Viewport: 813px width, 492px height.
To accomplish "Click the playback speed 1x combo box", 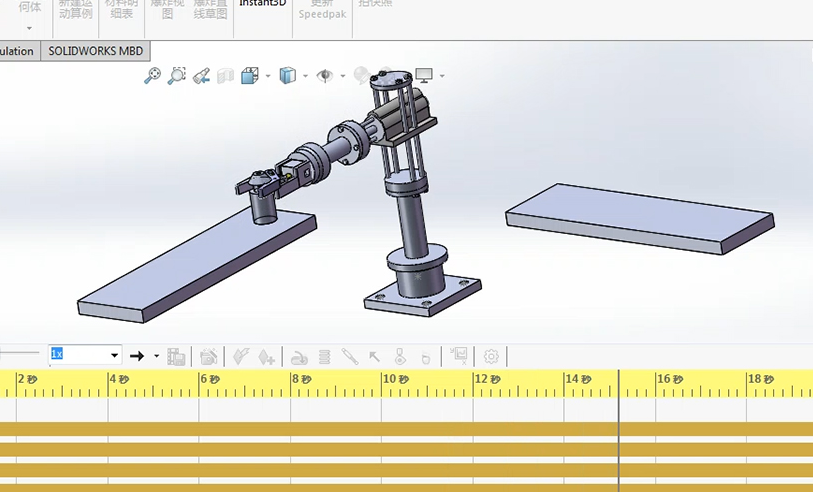I will point(85,355).
